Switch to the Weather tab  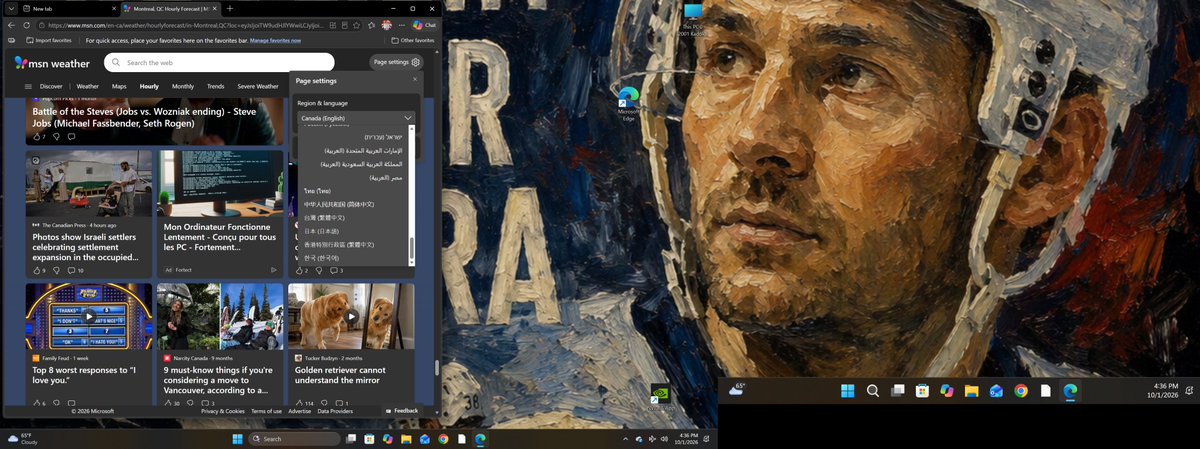88,86
